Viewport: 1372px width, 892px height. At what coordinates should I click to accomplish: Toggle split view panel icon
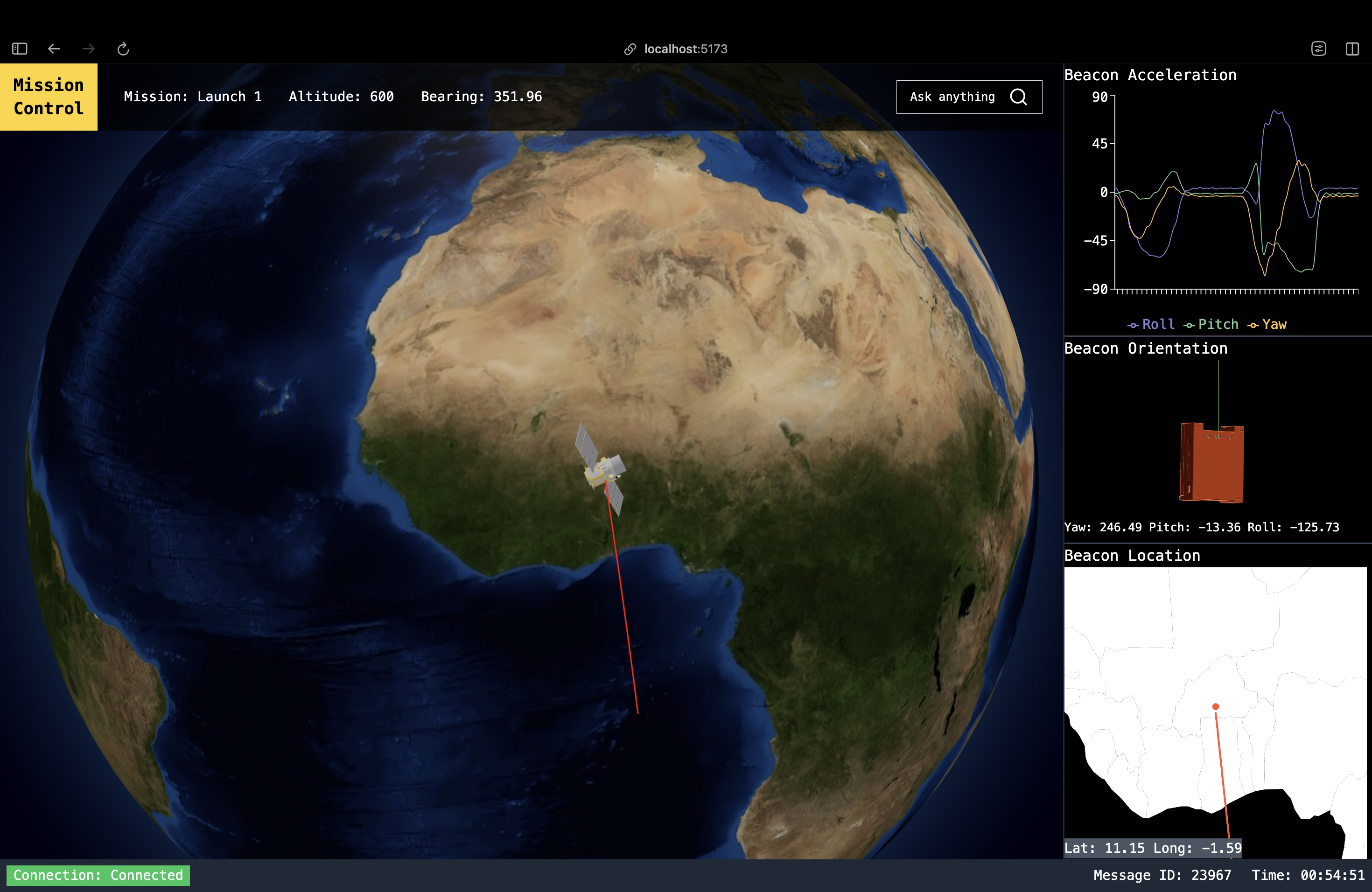(1352, 49)
